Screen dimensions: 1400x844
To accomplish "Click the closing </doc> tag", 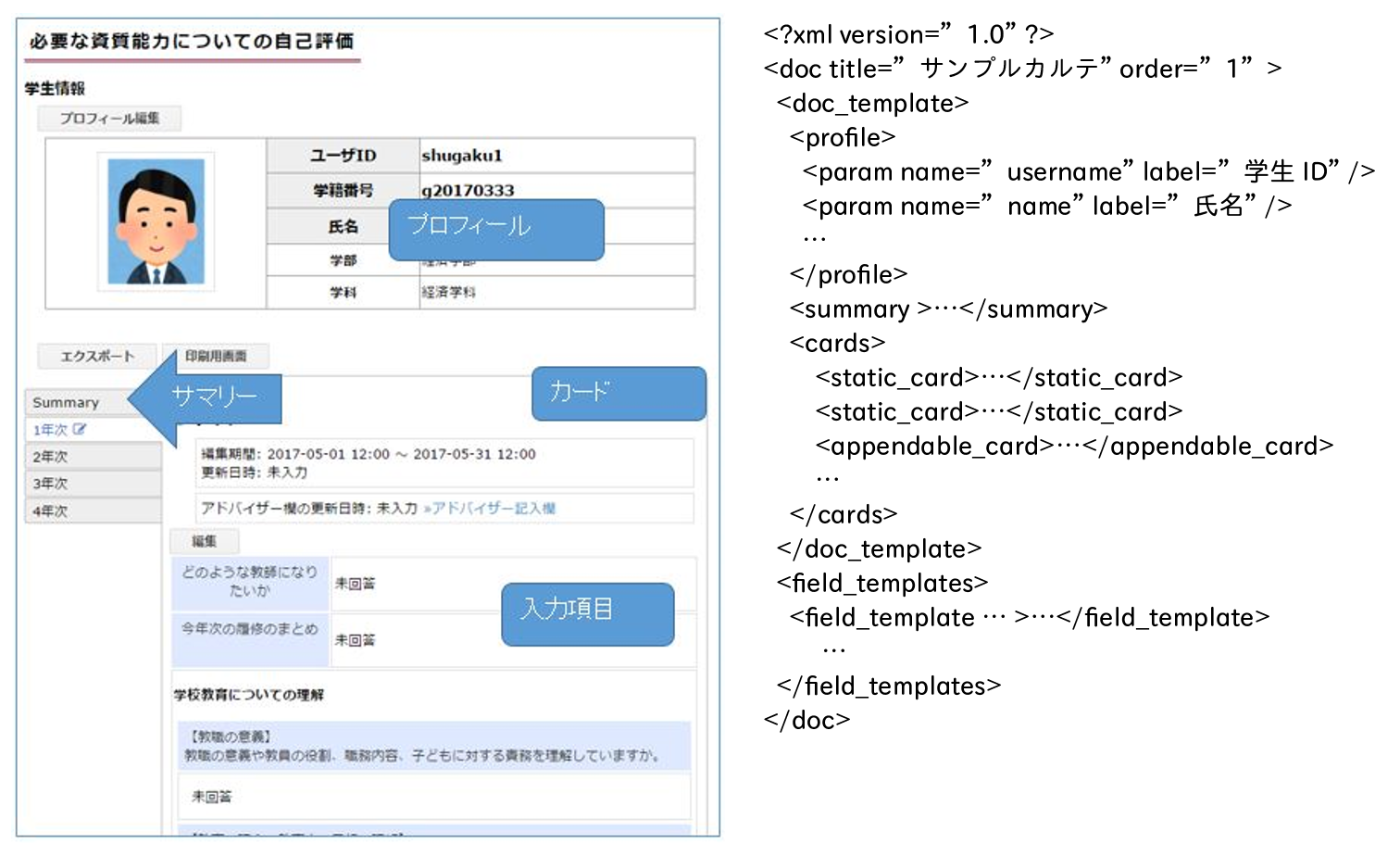I will pos(806,721).
